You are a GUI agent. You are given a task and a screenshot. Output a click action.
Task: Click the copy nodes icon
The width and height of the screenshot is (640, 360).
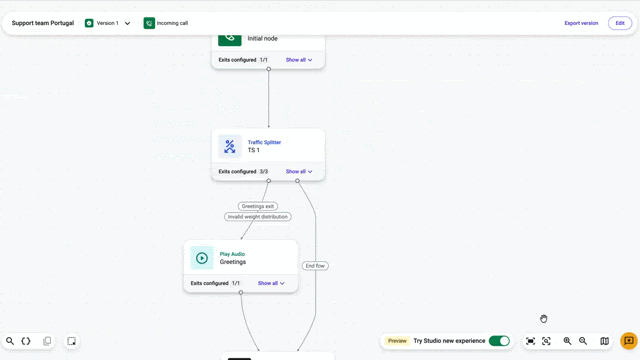(47, 341)
